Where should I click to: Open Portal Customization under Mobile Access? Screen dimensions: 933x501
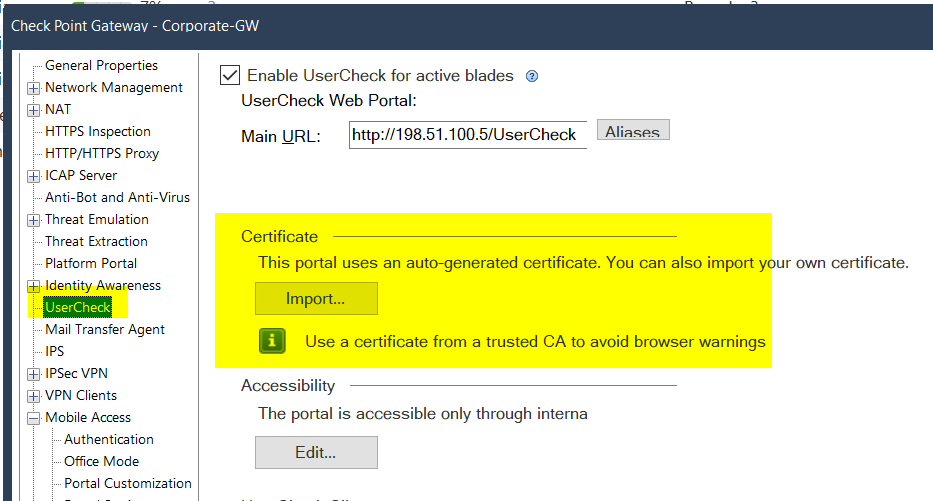point(128,484)
